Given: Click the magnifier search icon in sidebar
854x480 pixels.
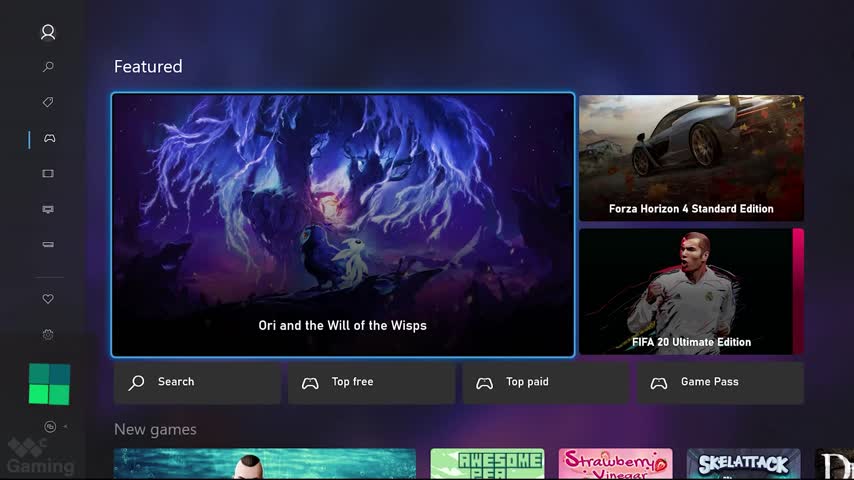Looking at the screenshot, I should point(48,67).
